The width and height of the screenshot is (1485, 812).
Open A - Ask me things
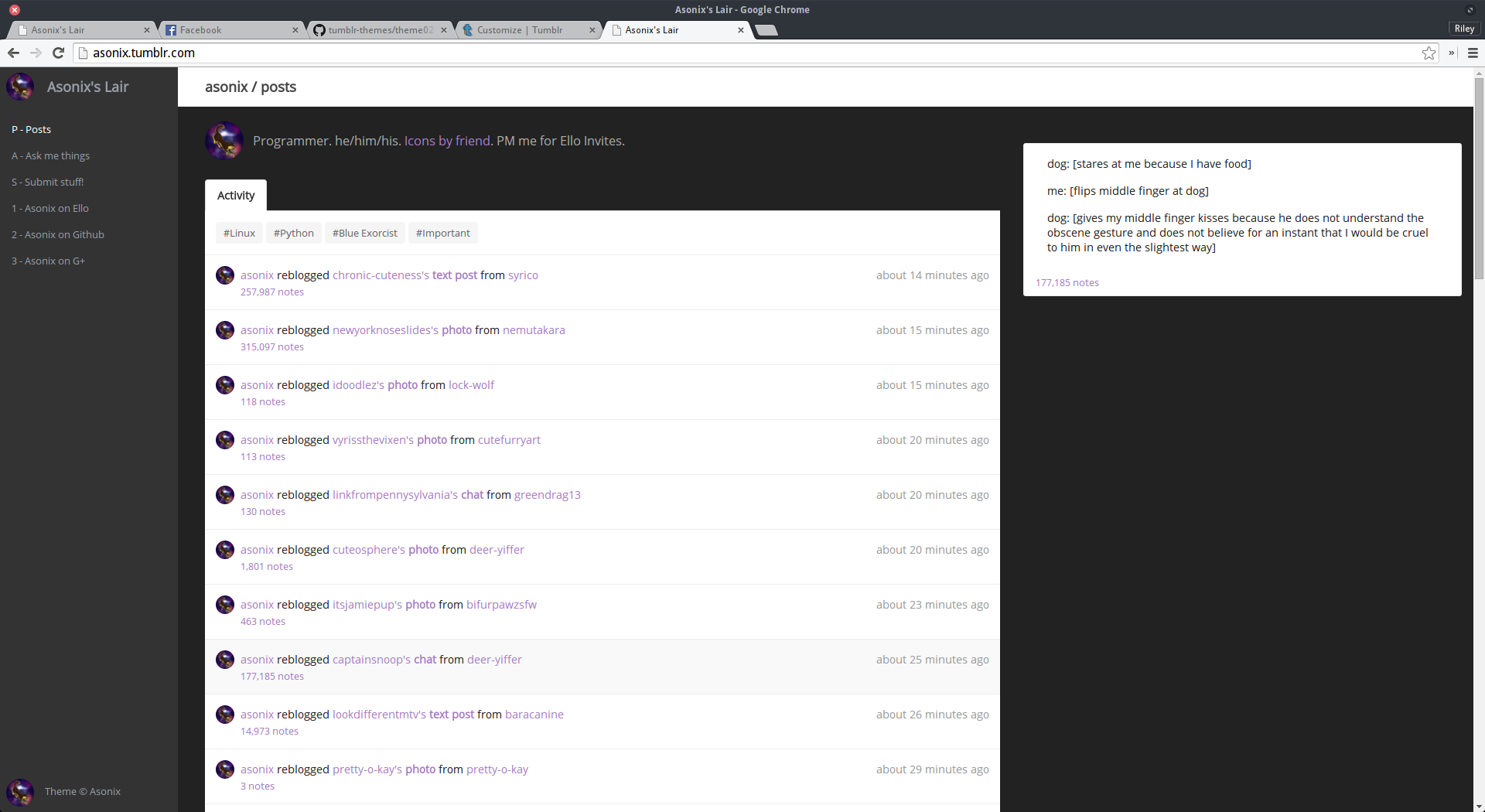pyautogui.click(x=50, y=156)
